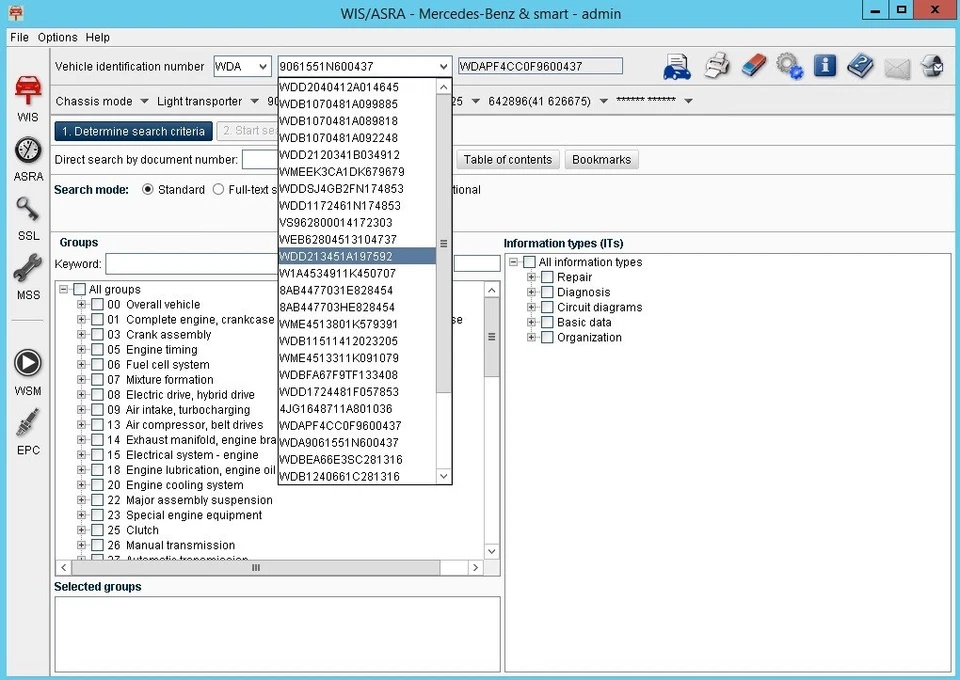Click the eraser icon to clear entries
960x680 pixels.
[x=755, y=65]
